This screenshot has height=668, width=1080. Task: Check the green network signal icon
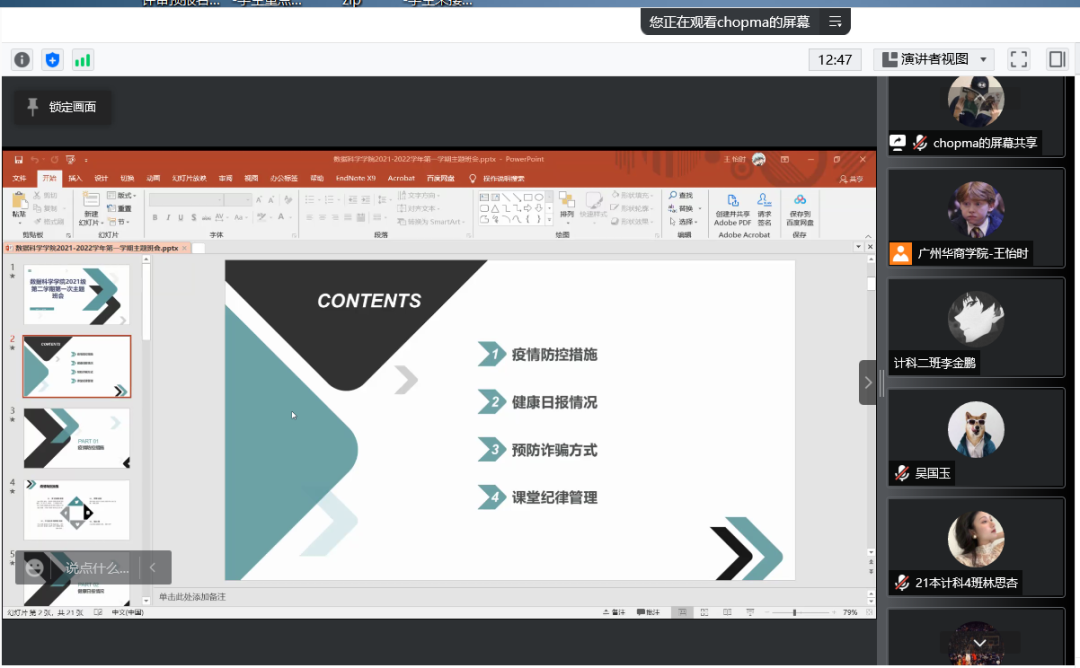(x=82, y=60)
